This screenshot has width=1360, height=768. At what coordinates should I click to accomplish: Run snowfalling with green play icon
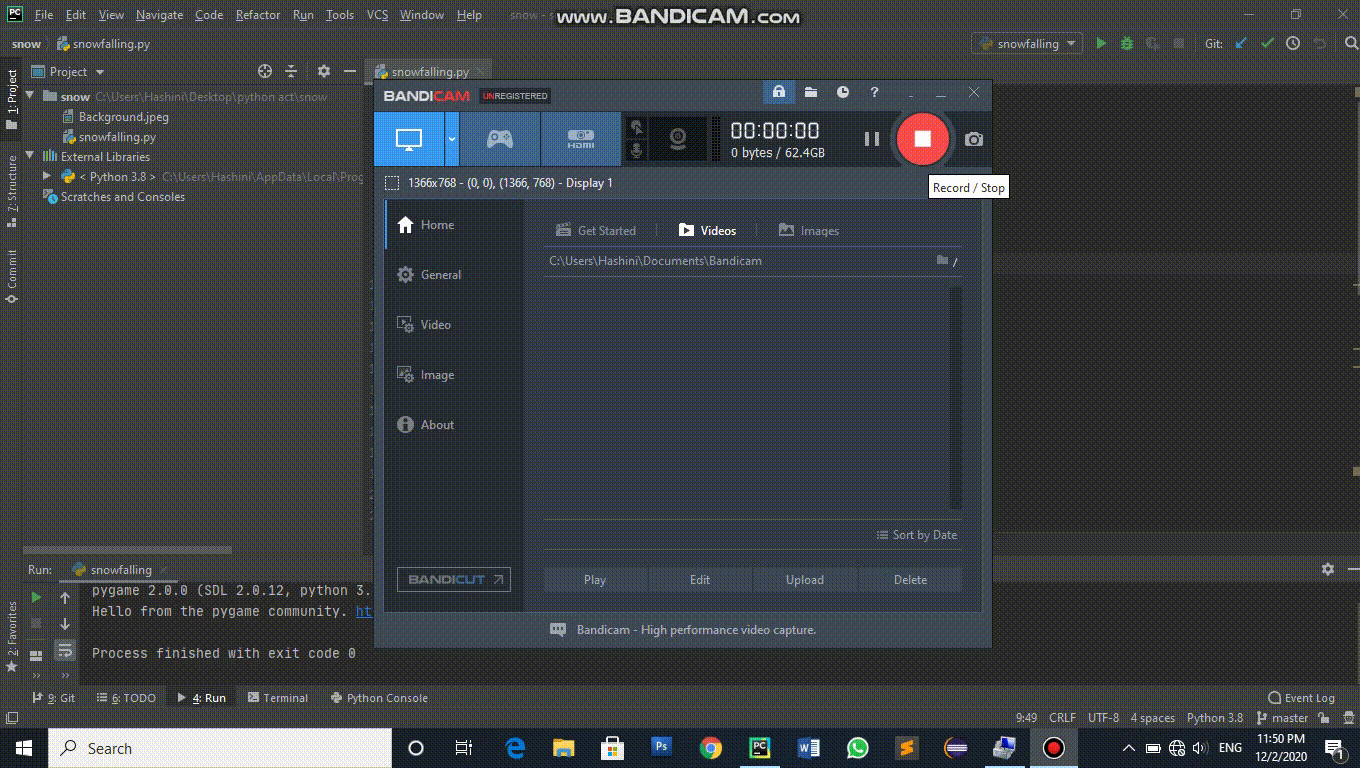pos(1101,44)
